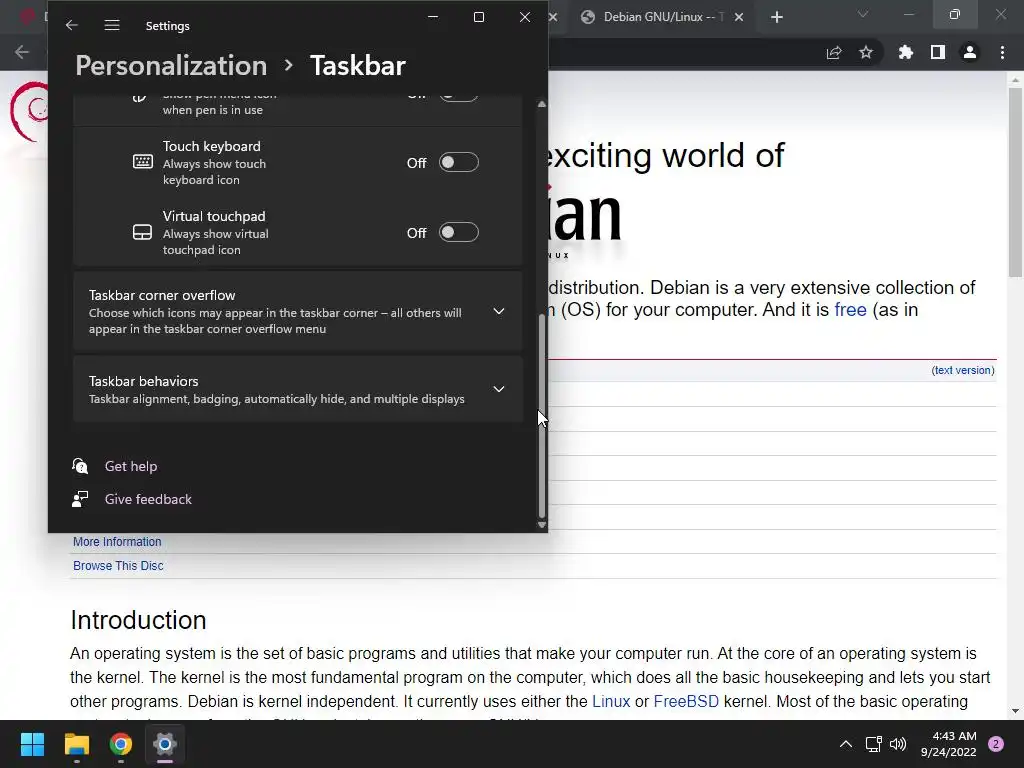Toggle the Virtual touchpad switch
Image resolution: width=1024 pixels, height=768 pixels.
pos(458,232)
